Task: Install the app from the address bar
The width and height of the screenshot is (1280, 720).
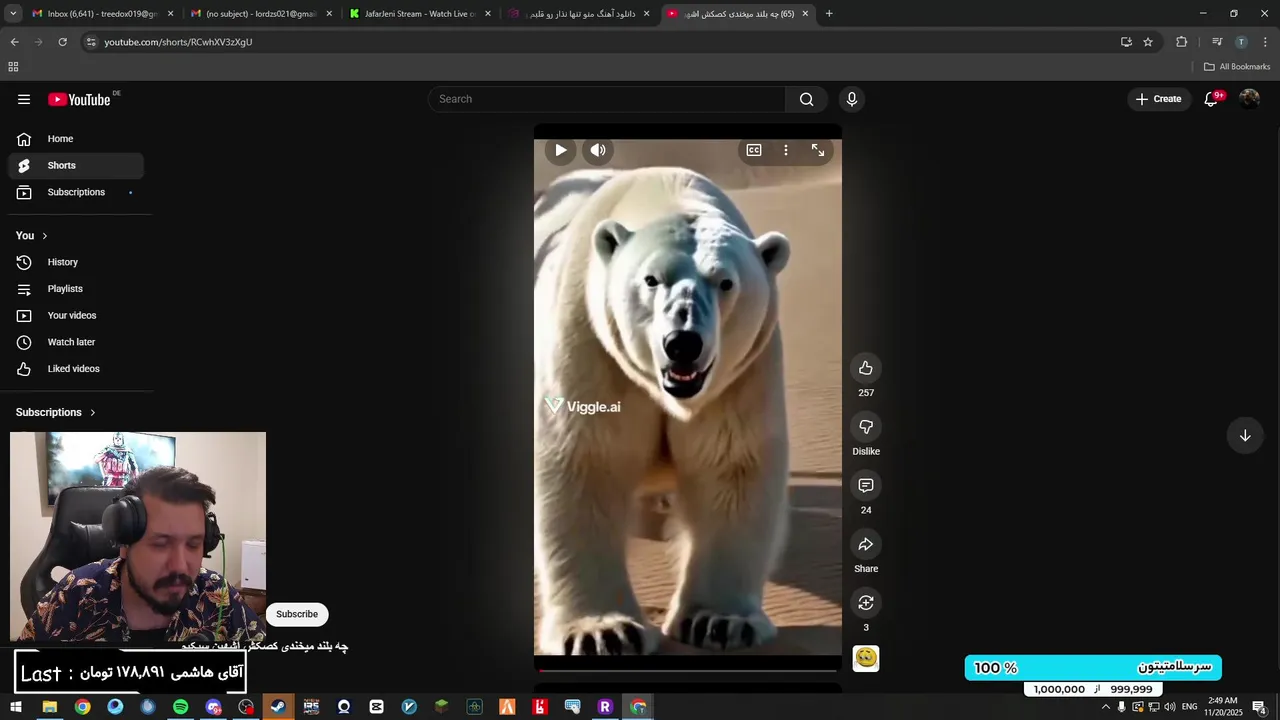Action: pyautogui.click(x=1126, y=42)
